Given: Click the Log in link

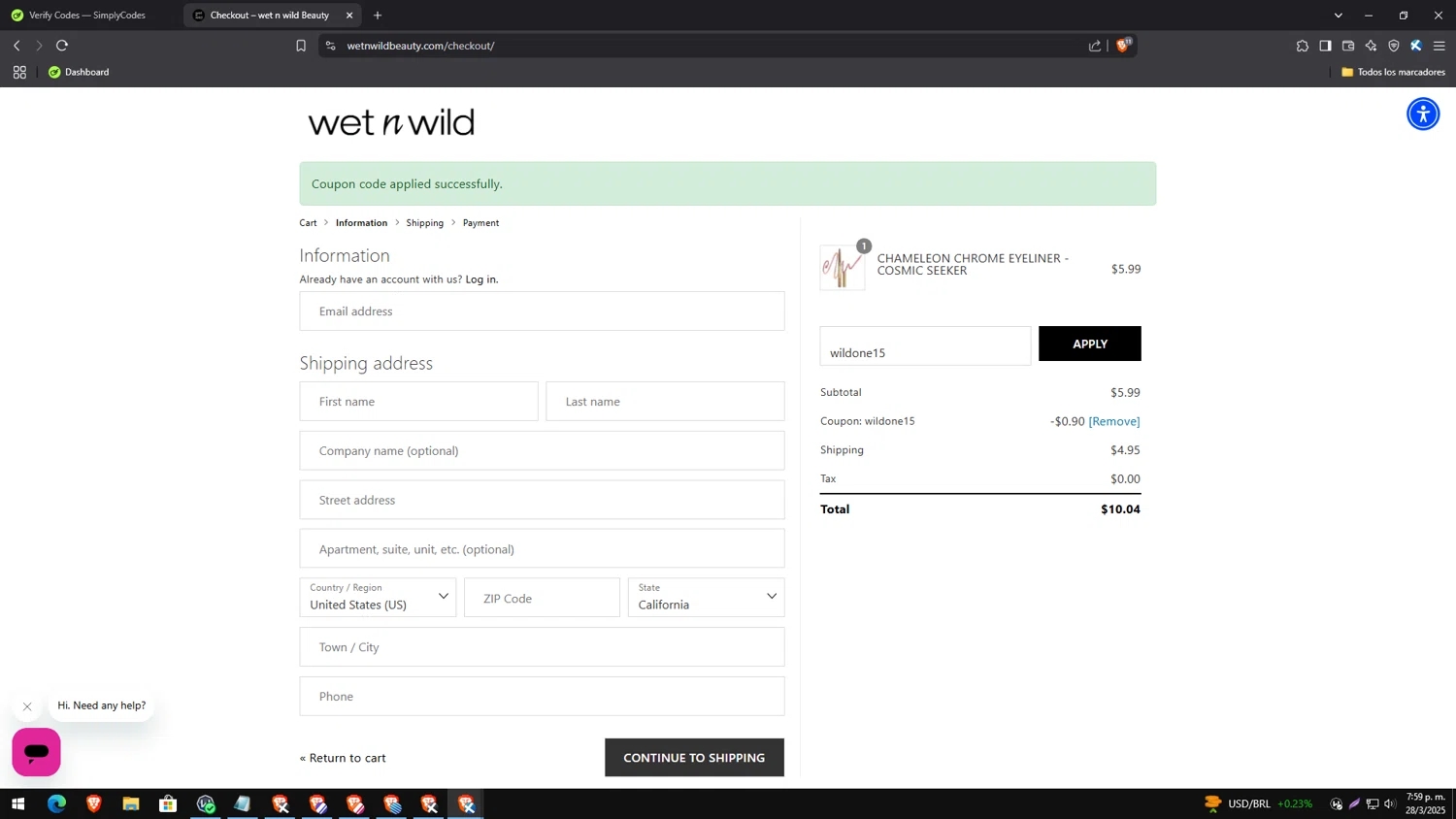Looking at the screenshot, I should [x=481, y=279].
